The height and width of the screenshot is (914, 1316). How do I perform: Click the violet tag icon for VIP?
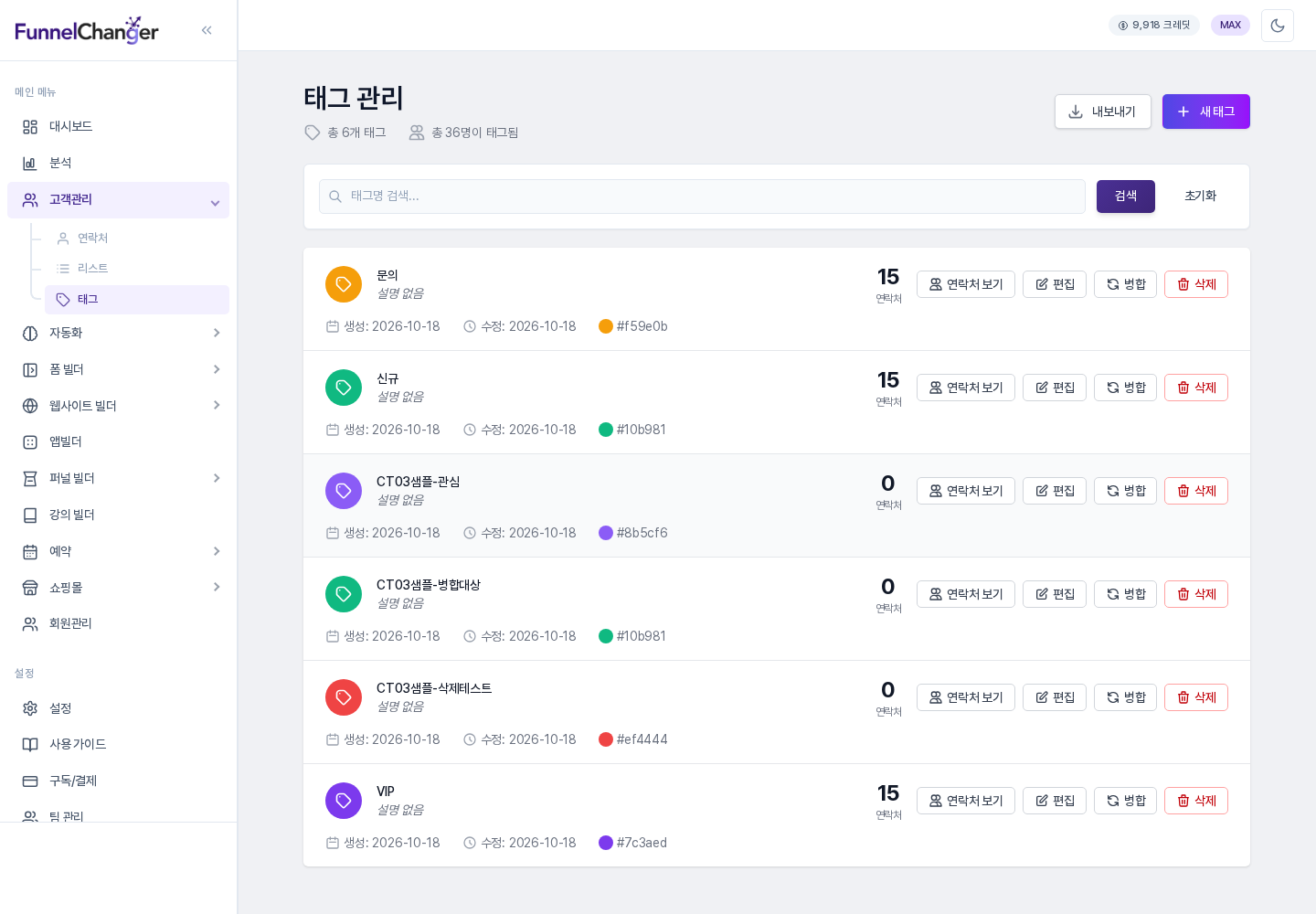(x=344, y=801)
